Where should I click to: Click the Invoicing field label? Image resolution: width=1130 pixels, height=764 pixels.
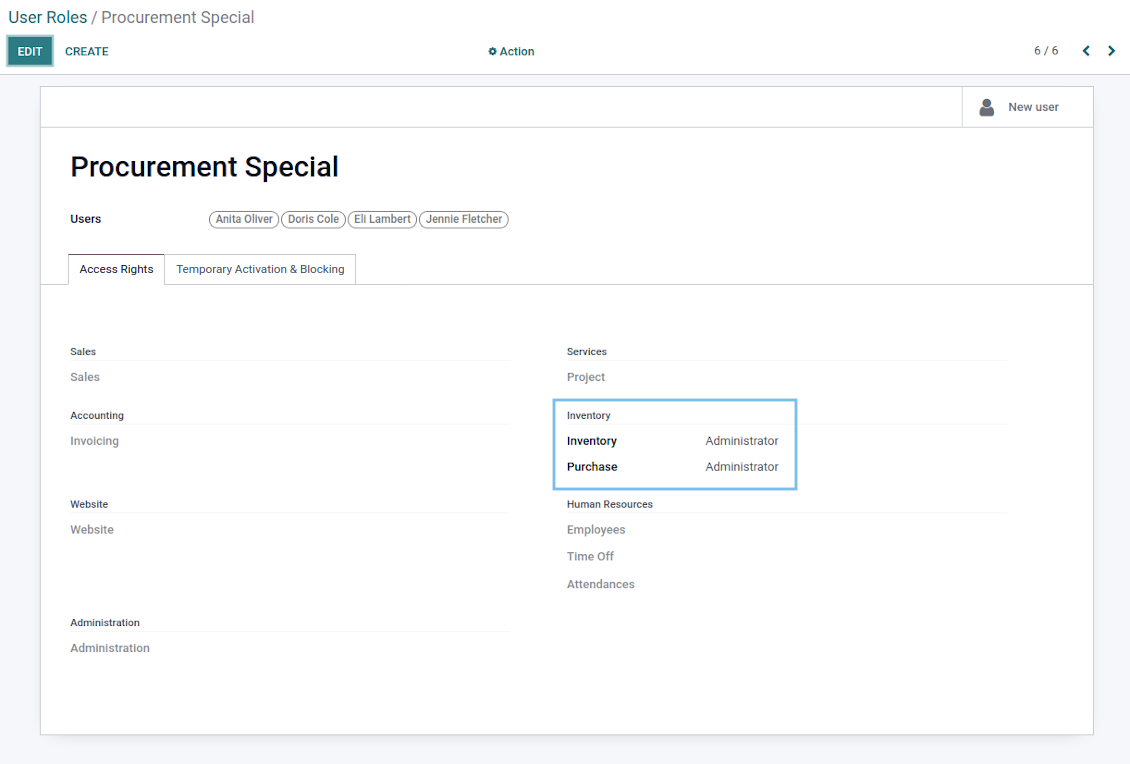94,441
